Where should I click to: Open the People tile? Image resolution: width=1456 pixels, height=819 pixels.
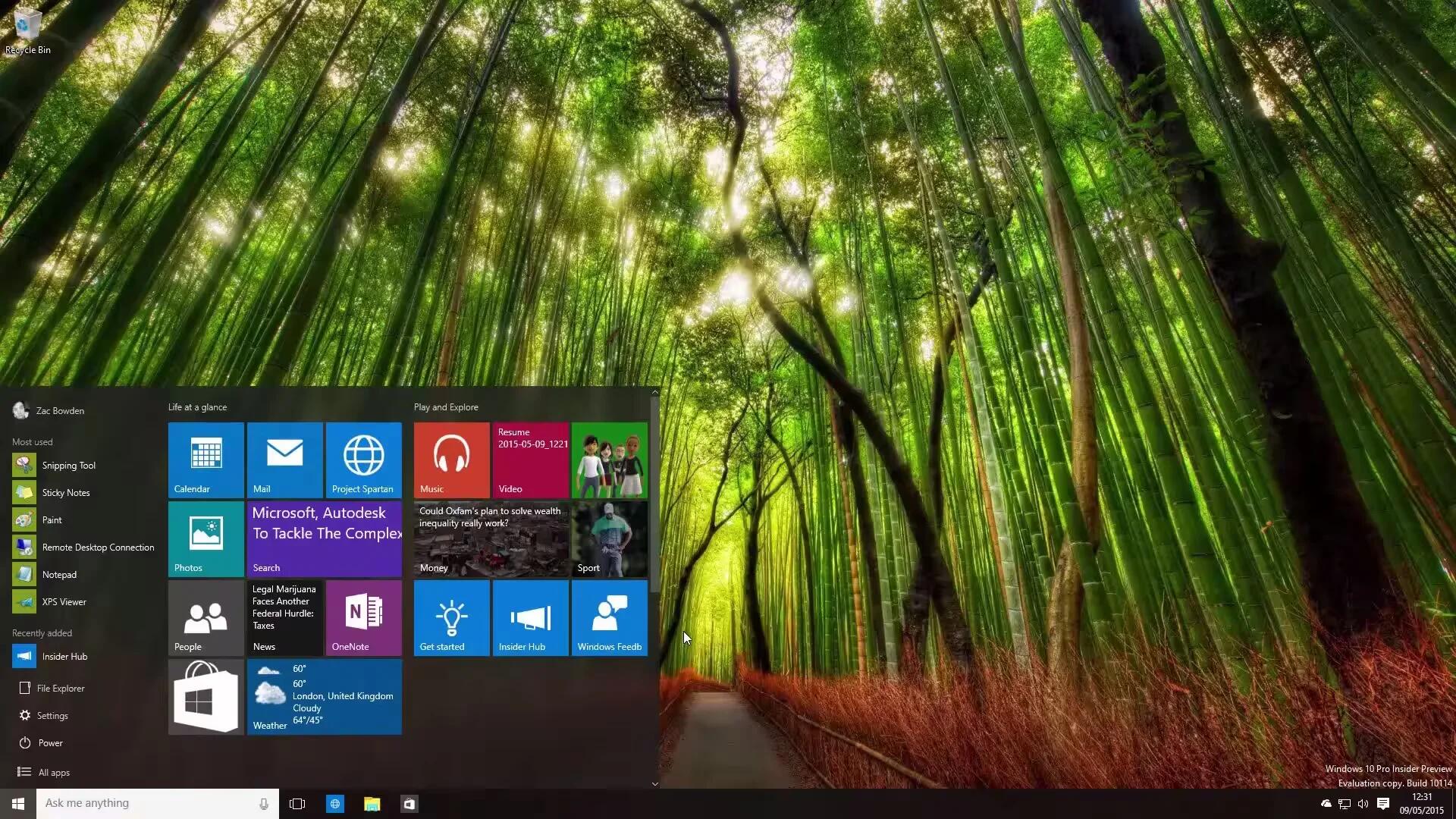pyautogui.click(x=206, y=618)
